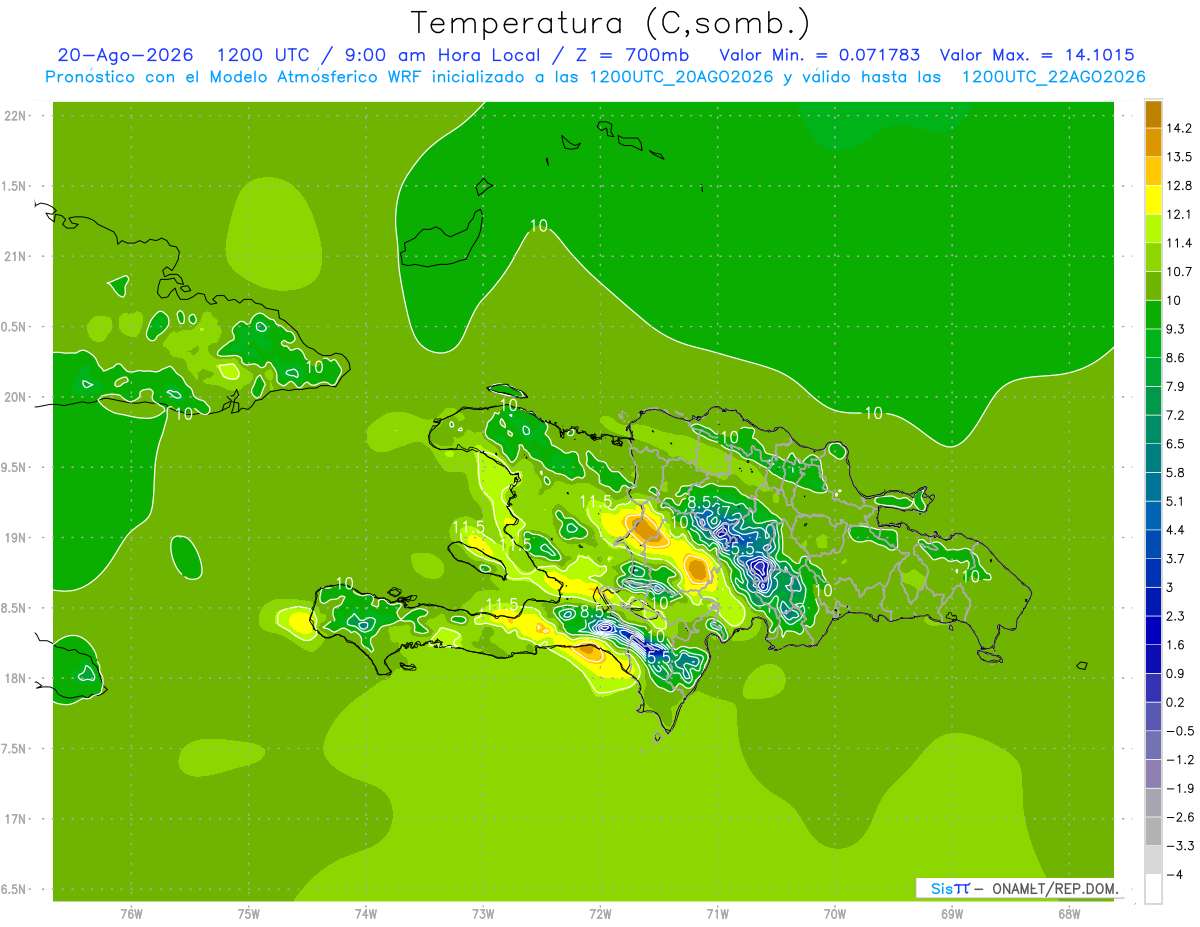The height and width of the screenshot is (927, 1200).
Task: Click the '10.7' label on the color legend
Action: [x=1181, y=271]
